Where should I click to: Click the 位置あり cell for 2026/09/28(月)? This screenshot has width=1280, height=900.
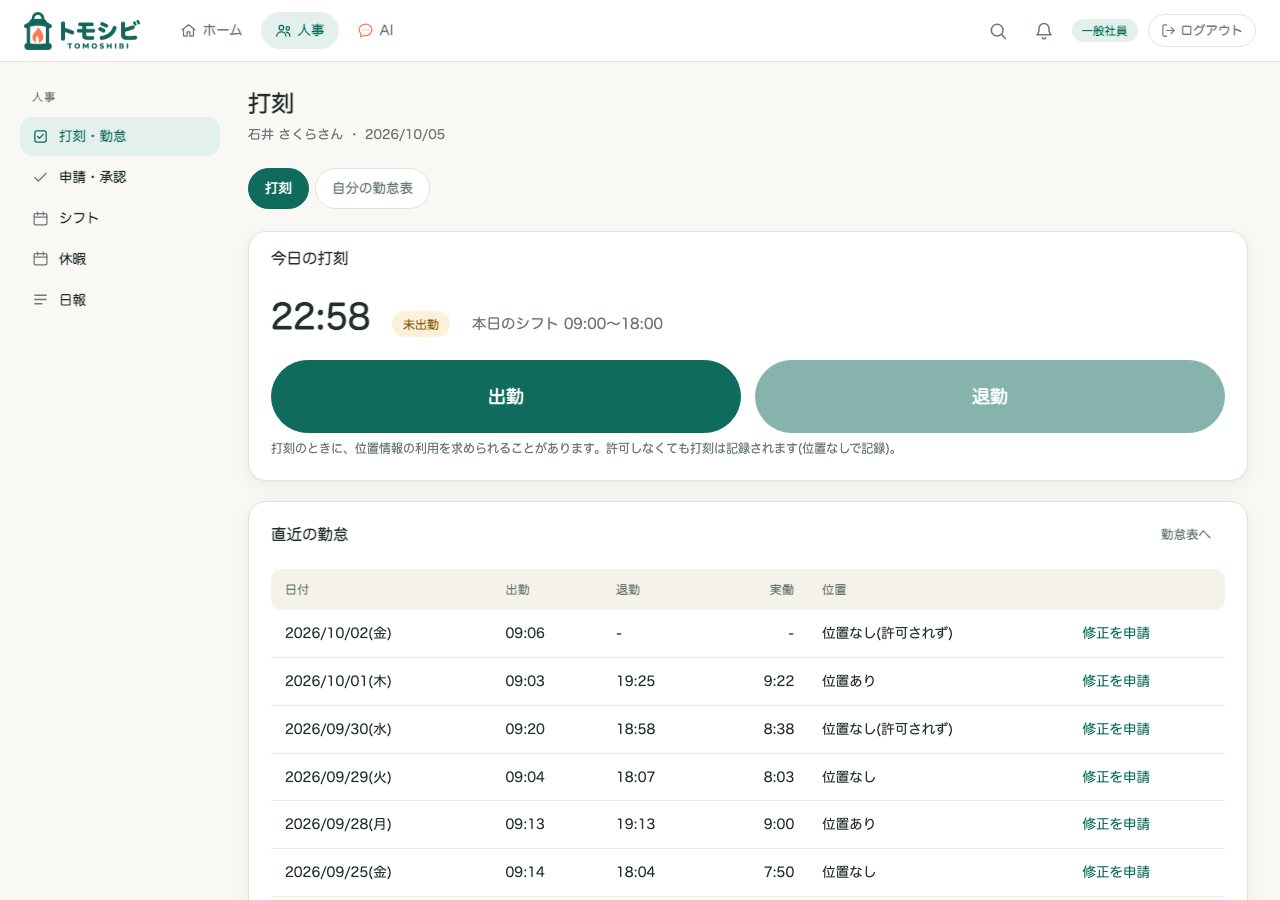[x=849, y=824]
